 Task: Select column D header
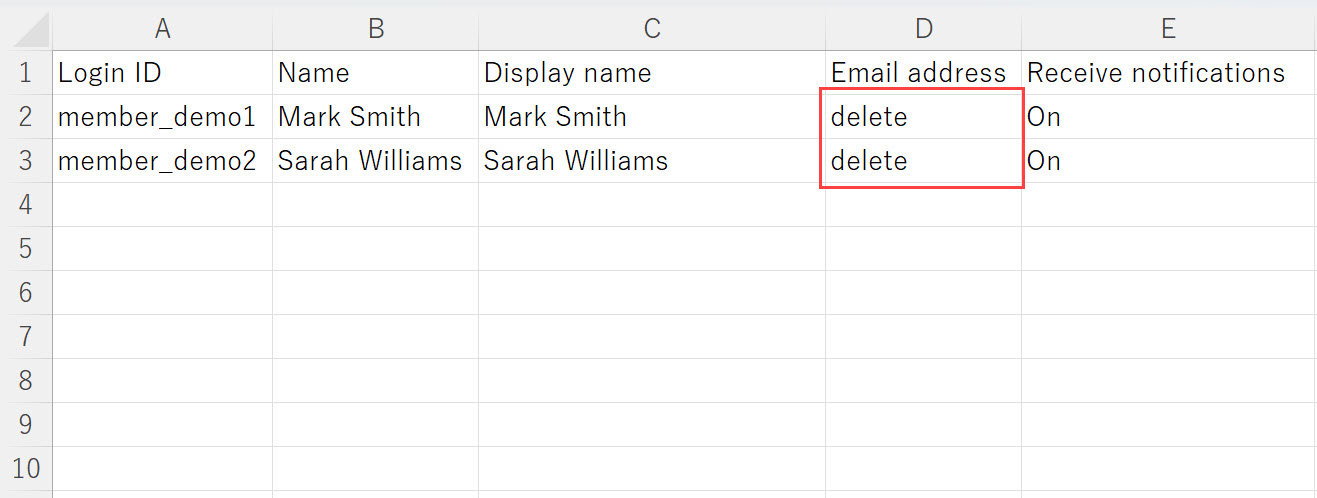923,29
